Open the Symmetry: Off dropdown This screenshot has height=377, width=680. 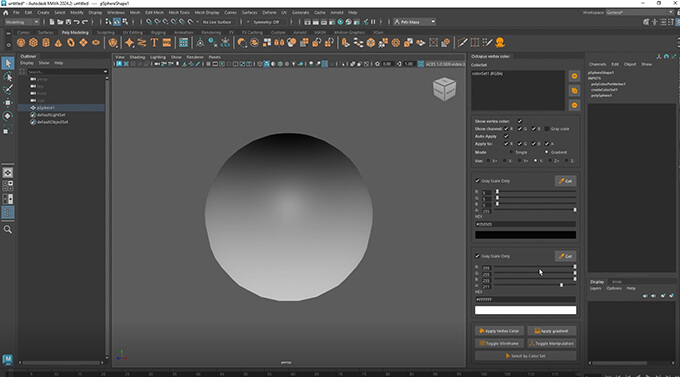pyautogui.click(x=269, y=22)
